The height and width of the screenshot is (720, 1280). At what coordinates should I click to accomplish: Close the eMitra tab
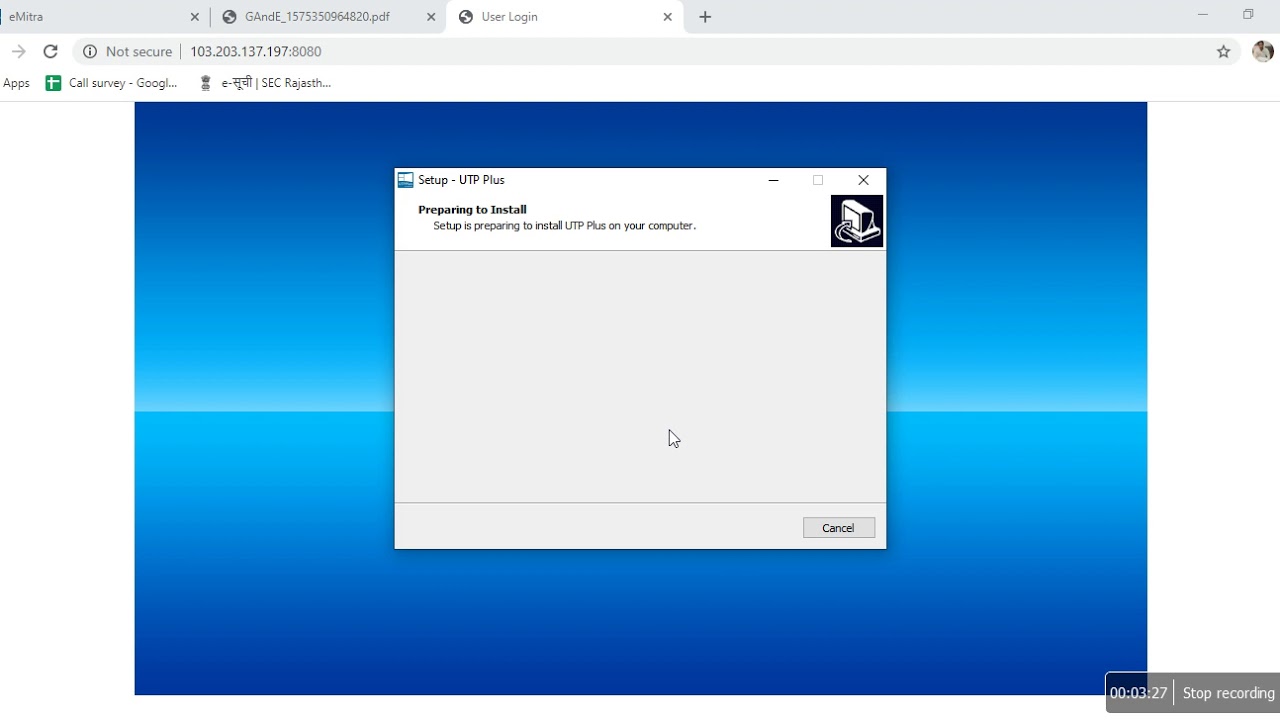194,17
